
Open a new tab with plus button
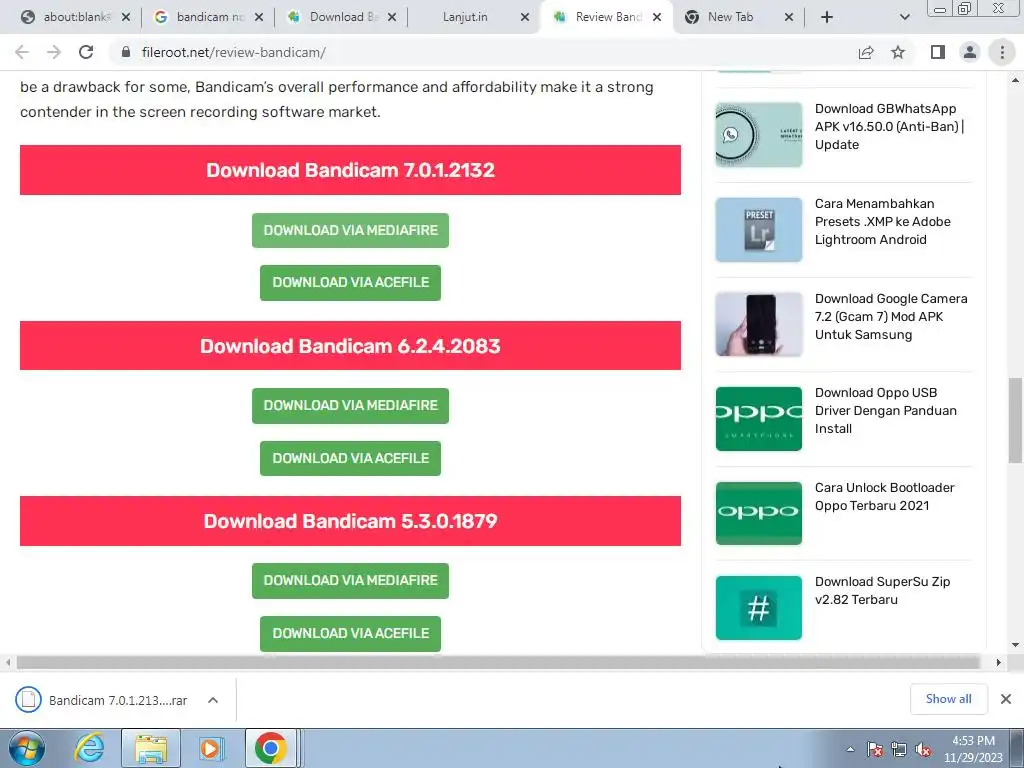pyautogui.click(x=827, y=17)
